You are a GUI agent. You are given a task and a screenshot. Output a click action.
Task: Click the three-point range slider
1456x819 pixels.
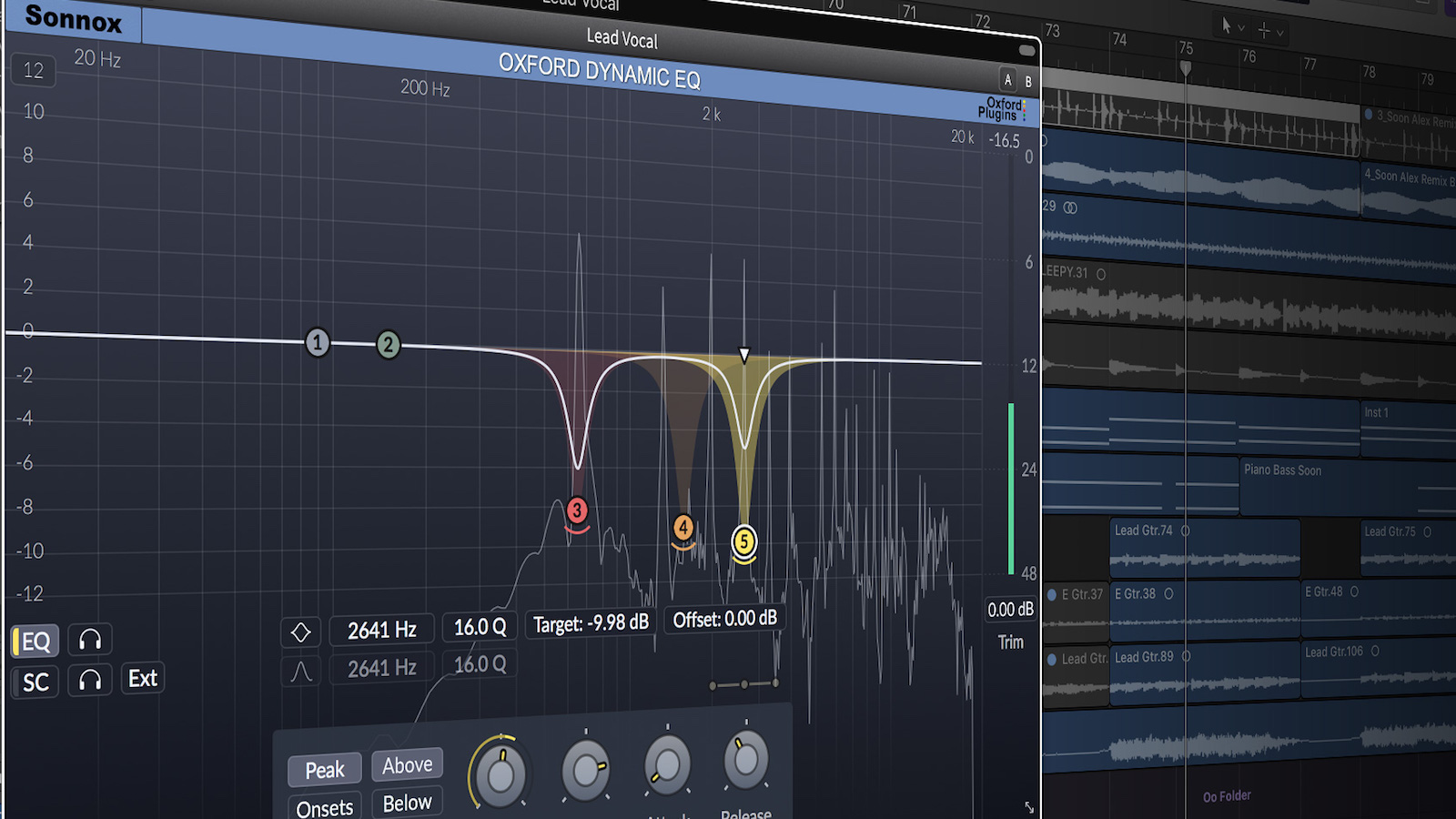click(x=744, y=683)
